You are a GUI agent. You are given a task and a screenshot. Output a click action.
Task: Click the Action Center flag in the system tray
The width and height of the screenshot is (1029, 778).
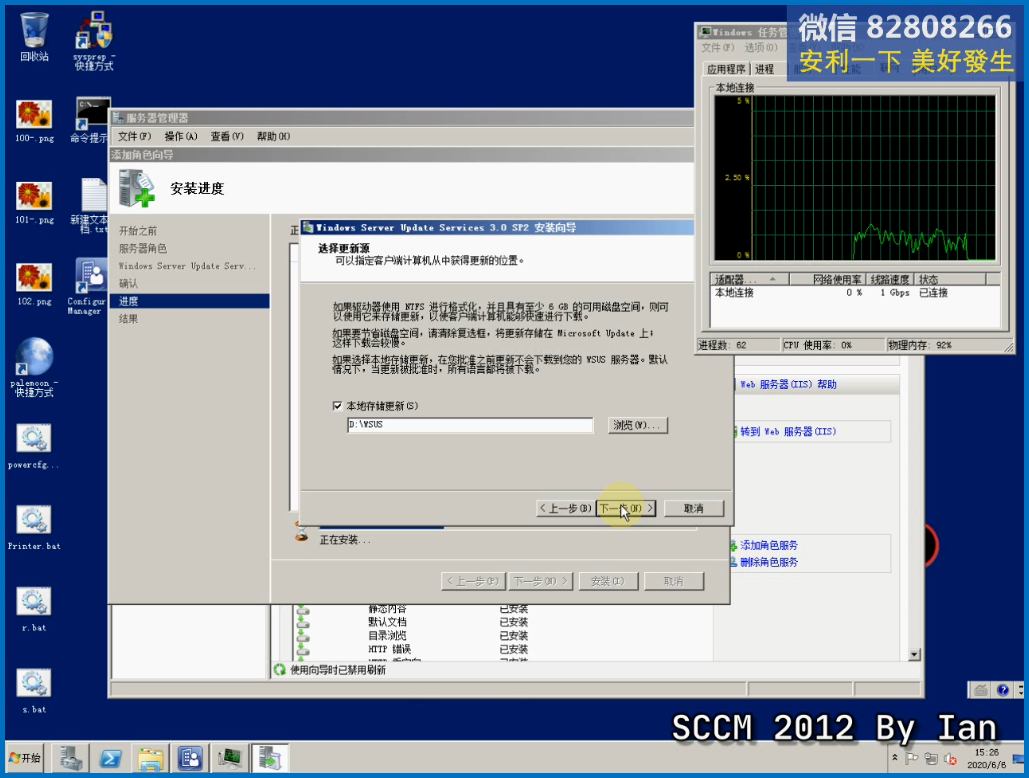pyautogui.click(x=912, y=758)
